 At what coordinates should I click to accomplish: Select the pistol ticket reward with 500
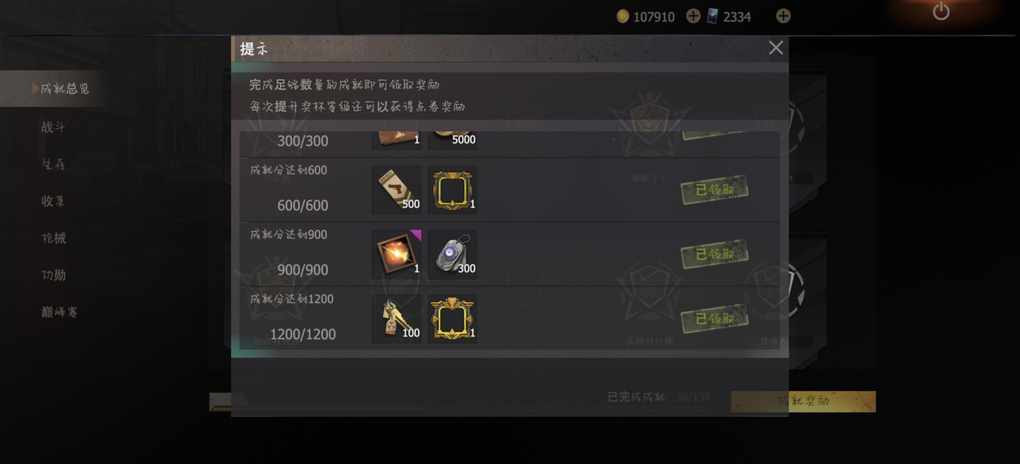[x=397, y=190]
